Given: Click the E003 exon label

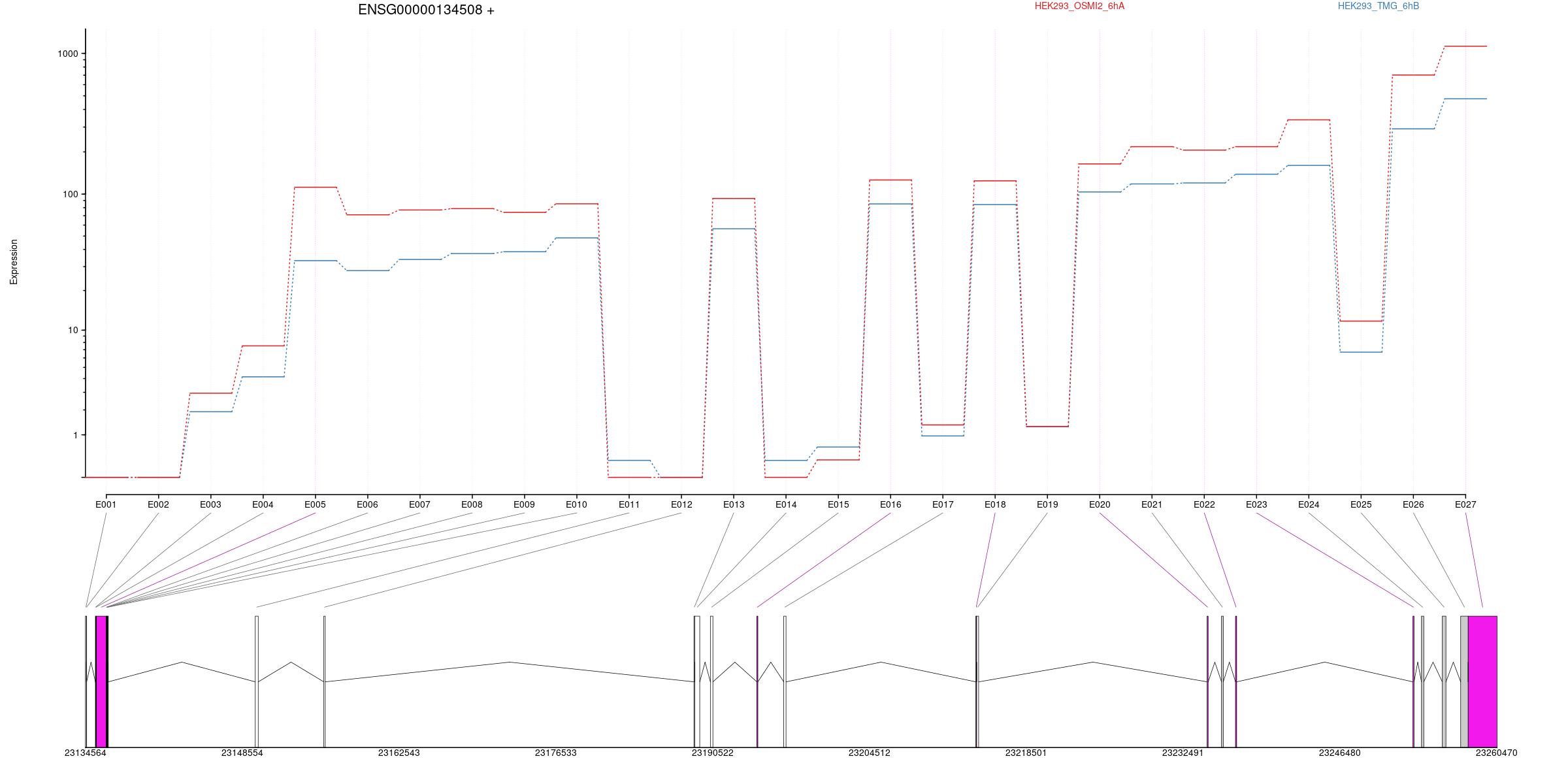Looking at the screenshot, I should tap(210, 504).
